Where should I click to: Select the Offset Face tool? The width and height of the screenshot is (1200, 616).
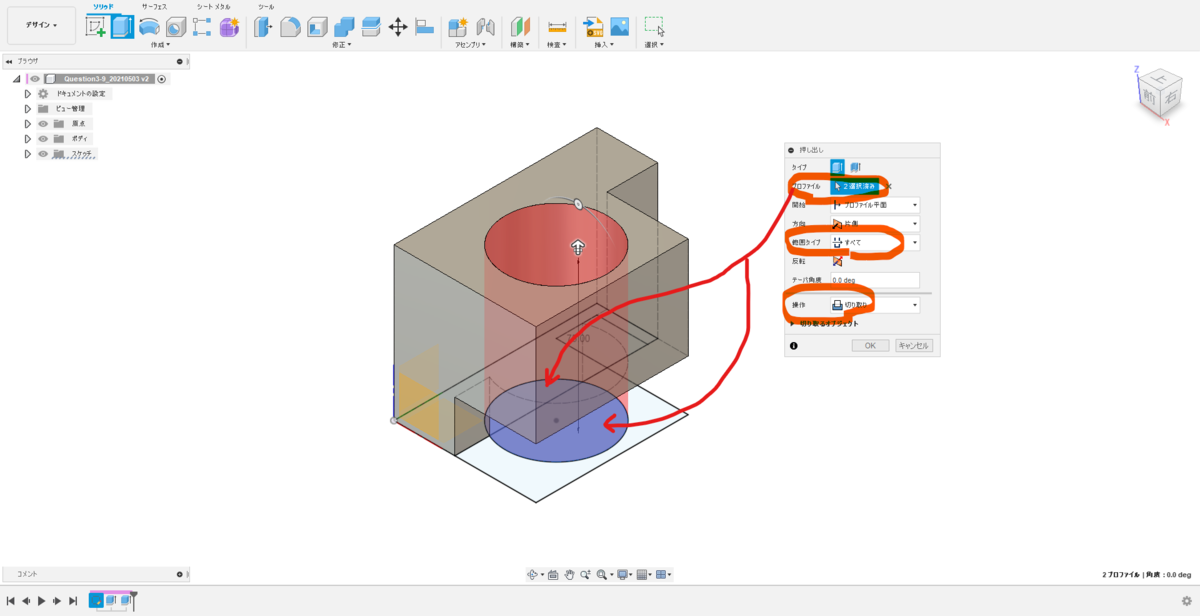click(371, 27)
